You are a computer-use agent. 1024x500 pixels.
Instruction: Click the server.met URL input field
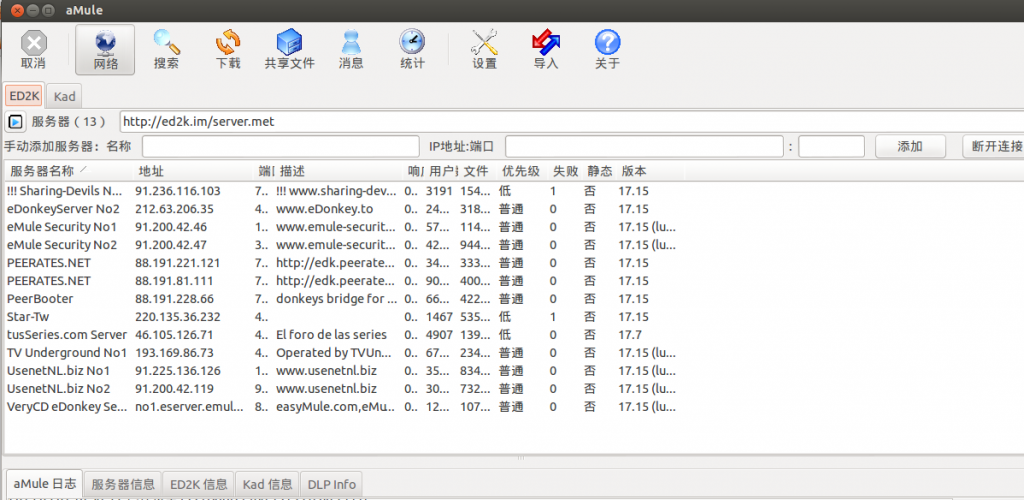571,121
